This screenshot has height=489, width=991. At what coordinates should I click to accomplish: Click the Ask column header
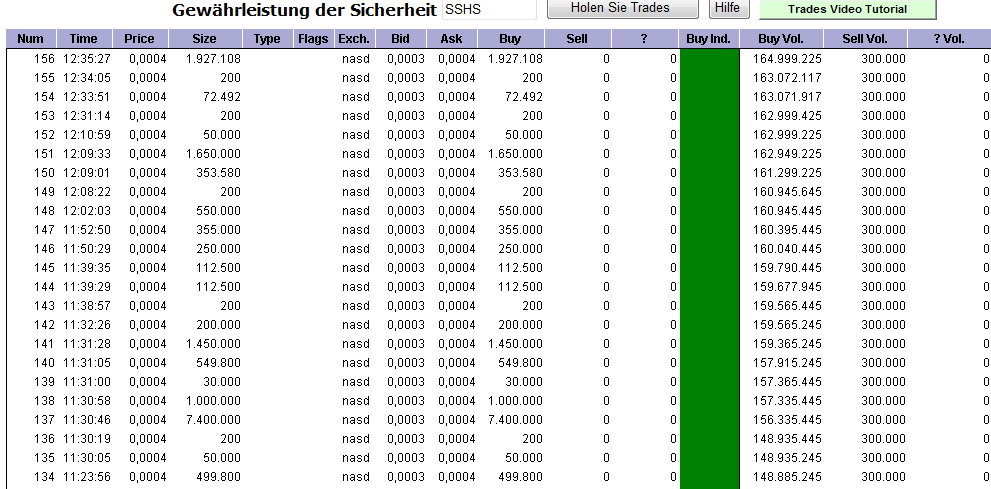(x=451, y=39)
